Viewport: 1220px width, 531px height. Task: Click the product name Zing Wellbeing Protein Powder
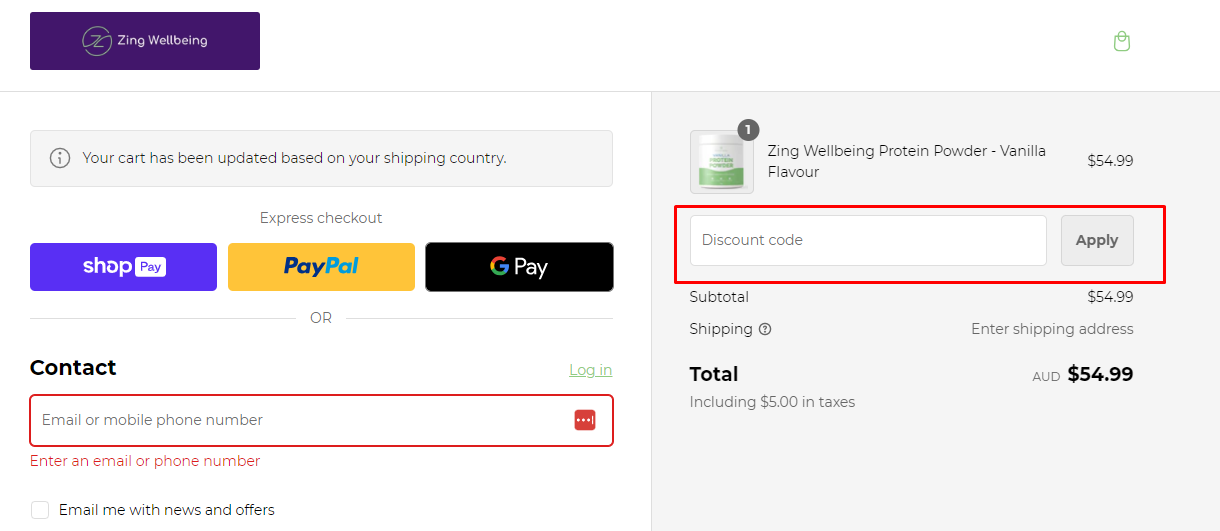(x=906, y=161)
